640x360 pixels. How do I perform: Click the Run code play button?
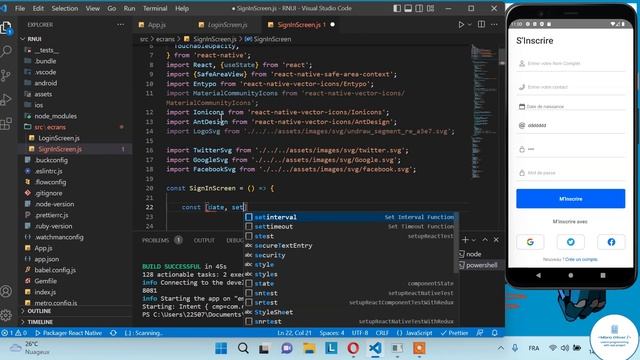point(461,24)
